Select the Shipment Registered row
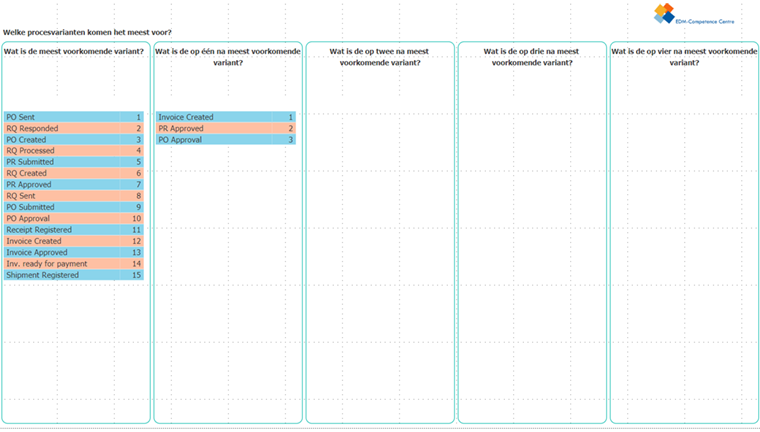 [73, 275]
